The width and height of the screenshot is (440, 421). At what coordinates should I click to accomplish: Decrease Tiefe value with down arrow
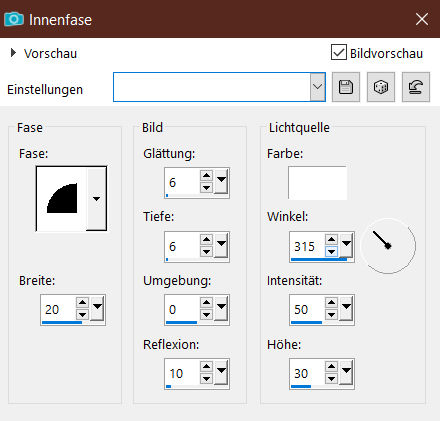pyautogui.click(x=206, y=252)
